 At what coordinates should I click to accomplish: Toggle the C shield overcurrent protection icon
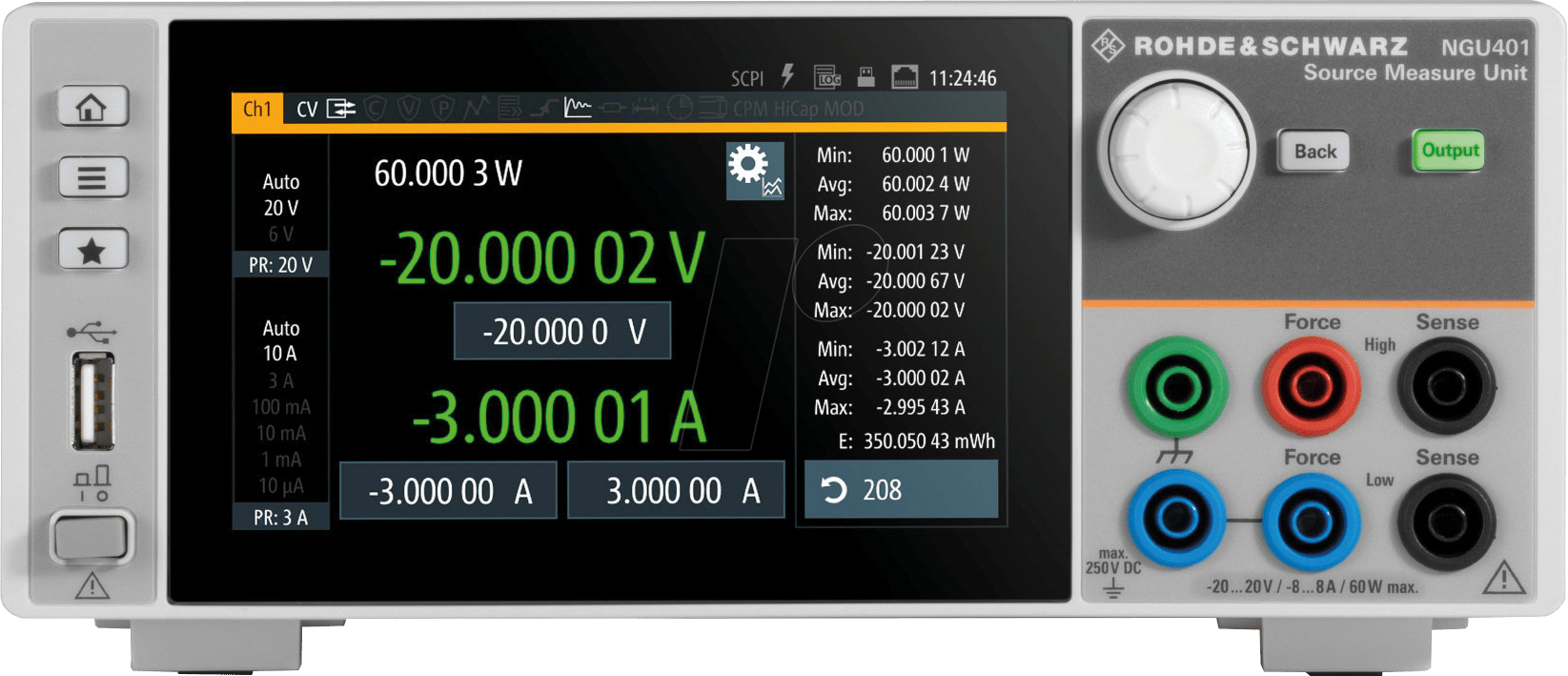point(376,109)
